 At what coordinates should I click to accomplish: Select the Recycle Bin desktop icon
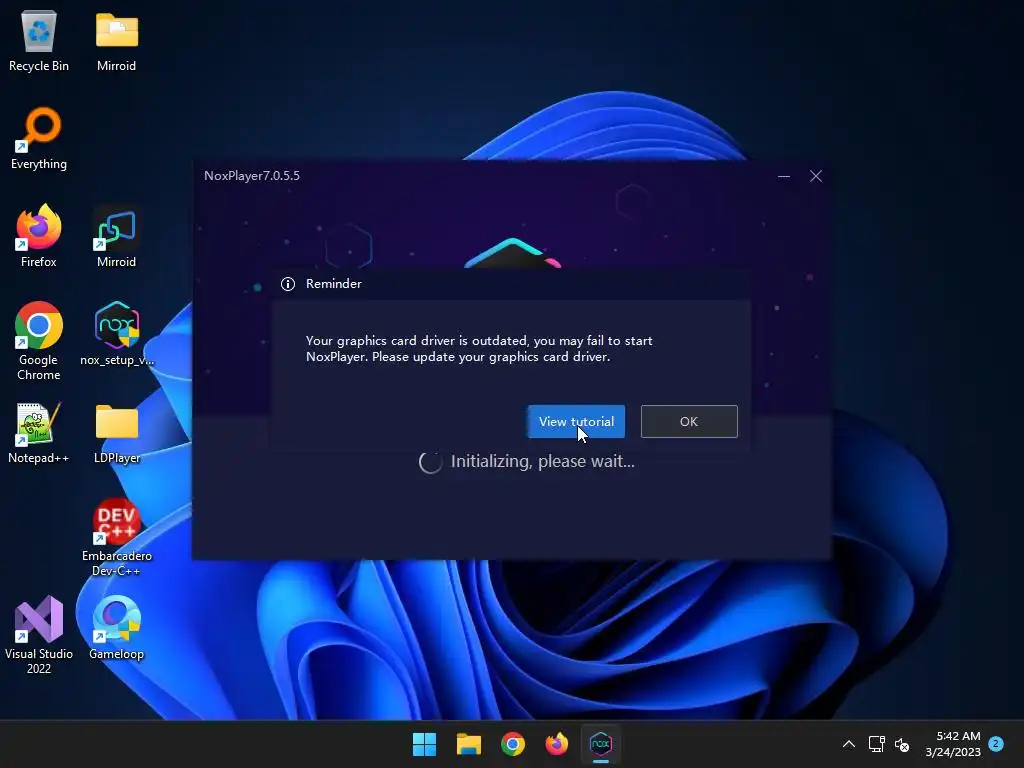point(39,41)
